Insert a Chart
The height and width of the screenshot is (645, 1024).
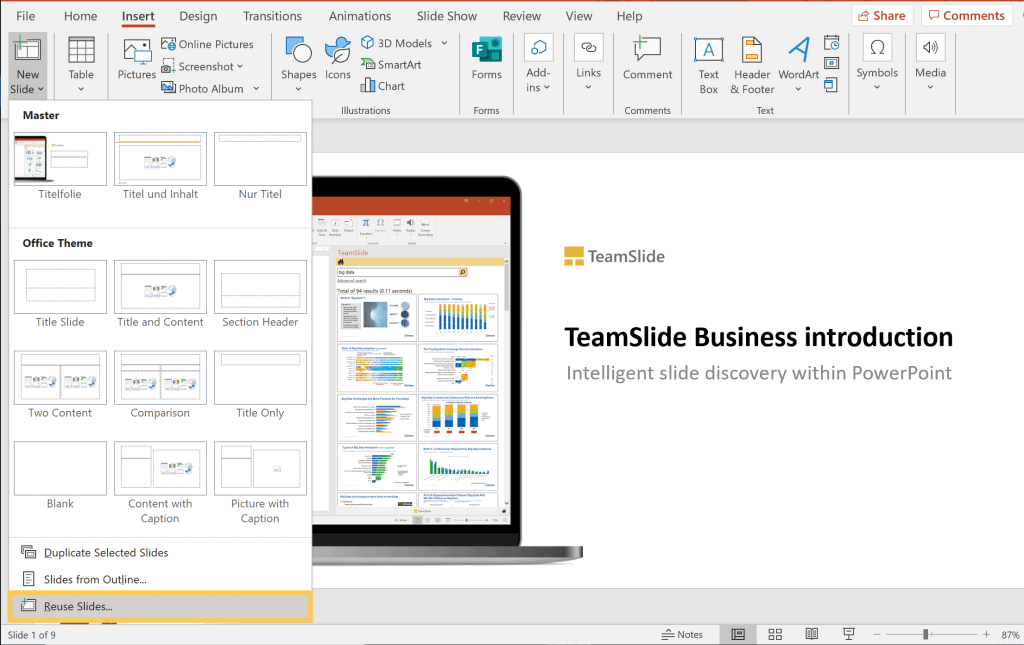(383, 86)
